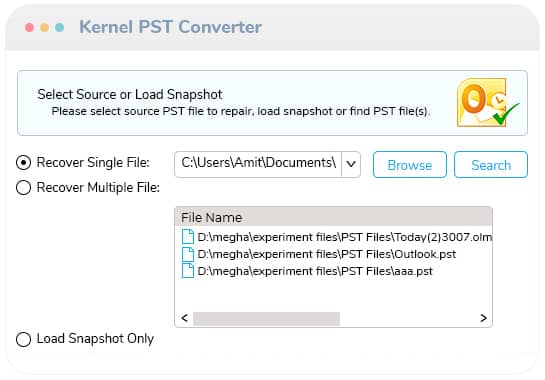Click the file icon beside aaa.pst
The image size is (545, 380).
pos(188,271)
